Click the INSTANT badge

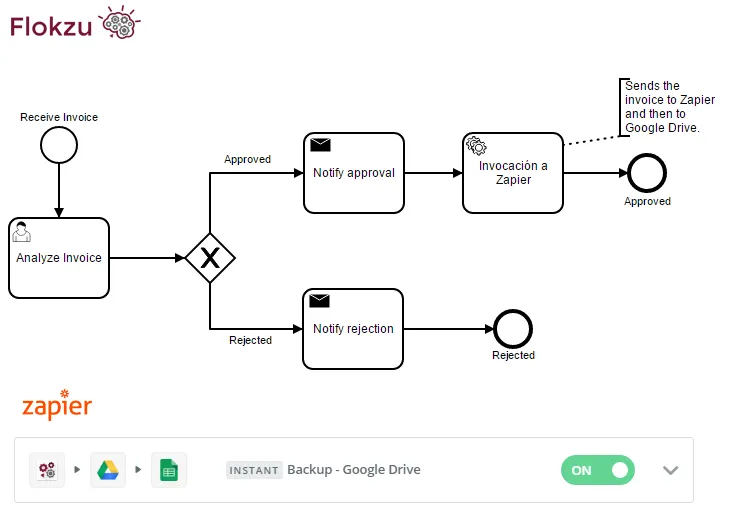click(254, 470)
